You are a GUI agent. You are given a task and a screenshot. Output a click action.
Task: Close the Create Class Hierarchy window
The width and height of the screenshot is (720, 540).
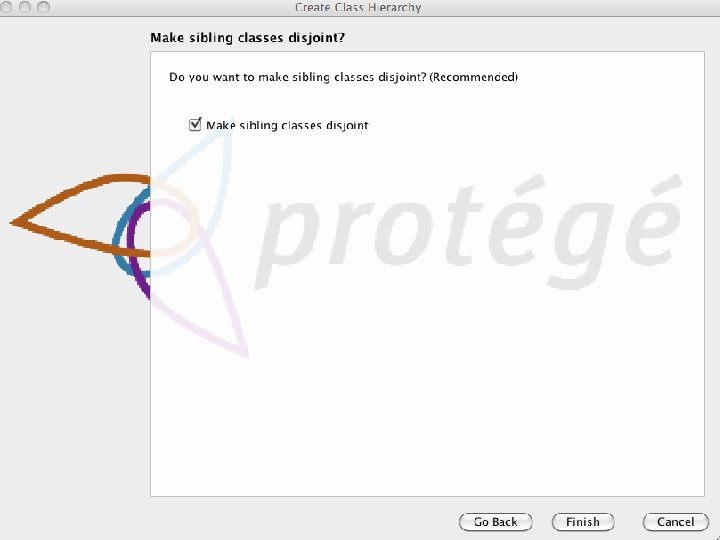pos(6,6)
